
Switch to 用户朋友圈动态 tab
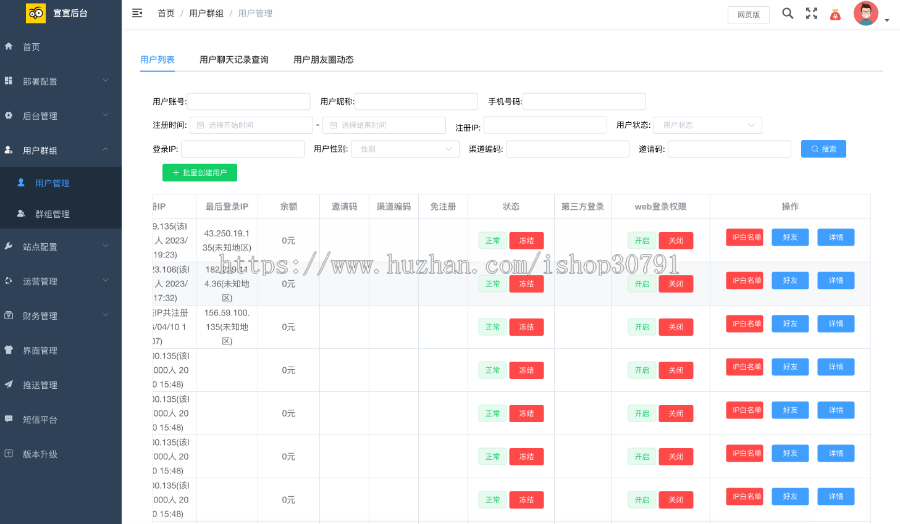click(323, 60)
